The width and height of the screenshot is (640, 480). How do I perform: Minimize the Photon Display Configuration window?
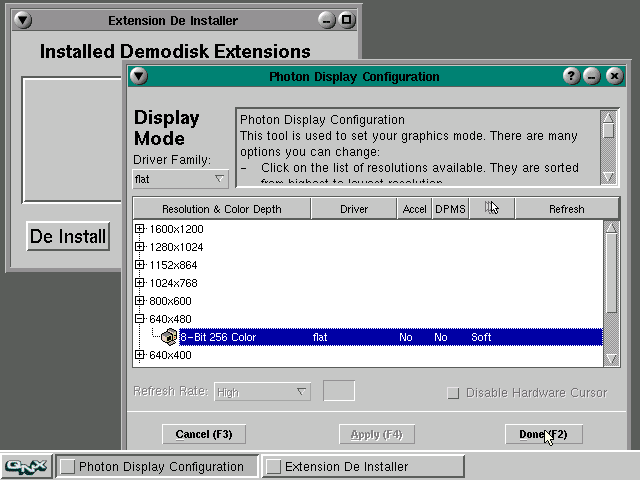click(x=592, y=76)
